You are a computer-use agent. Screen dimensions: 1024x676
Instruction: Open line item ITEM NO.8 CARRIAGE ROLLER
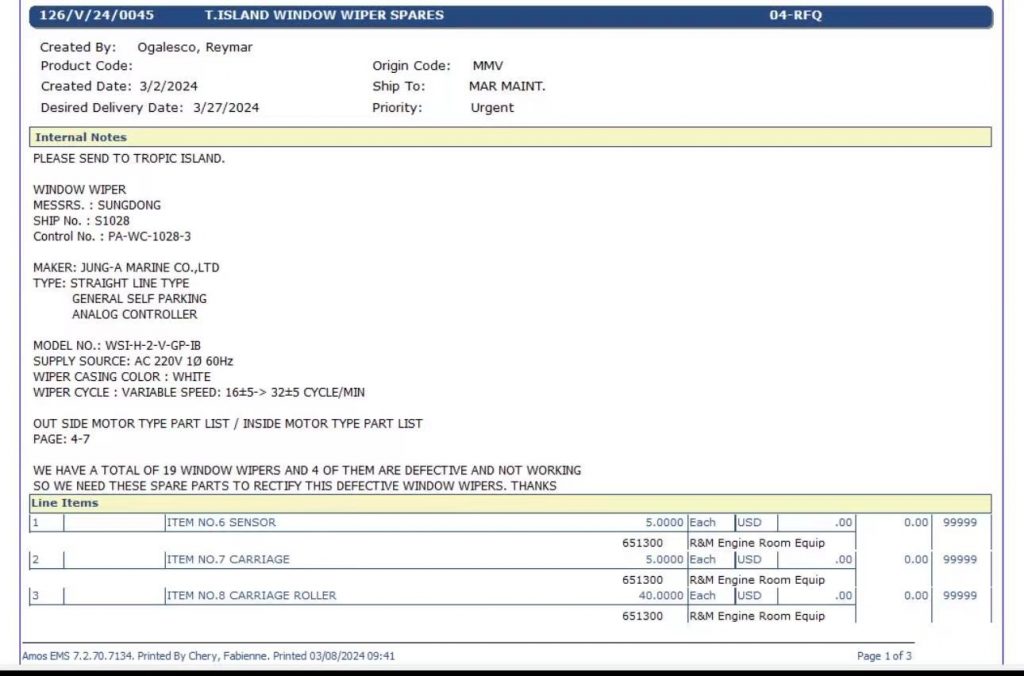pos(251,595)
